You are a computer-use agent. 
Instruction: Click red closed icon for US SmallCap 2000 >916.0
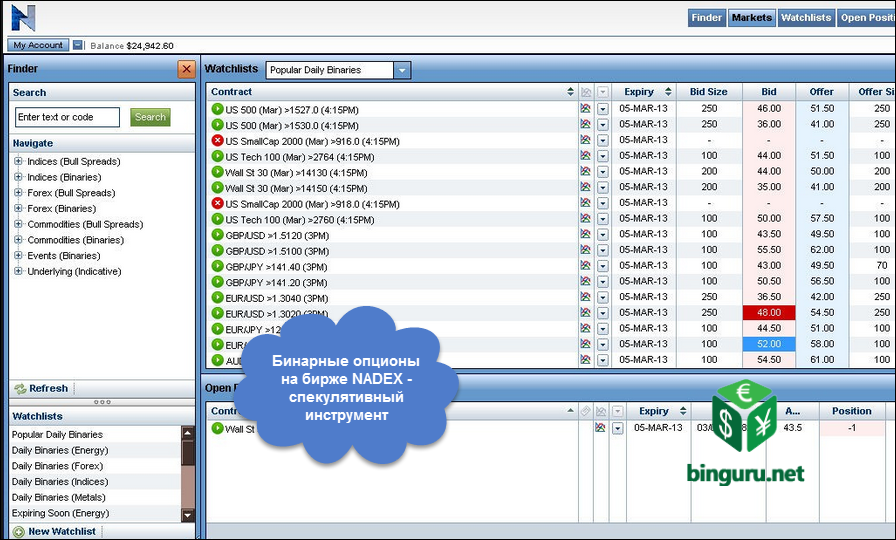[217, 140]
